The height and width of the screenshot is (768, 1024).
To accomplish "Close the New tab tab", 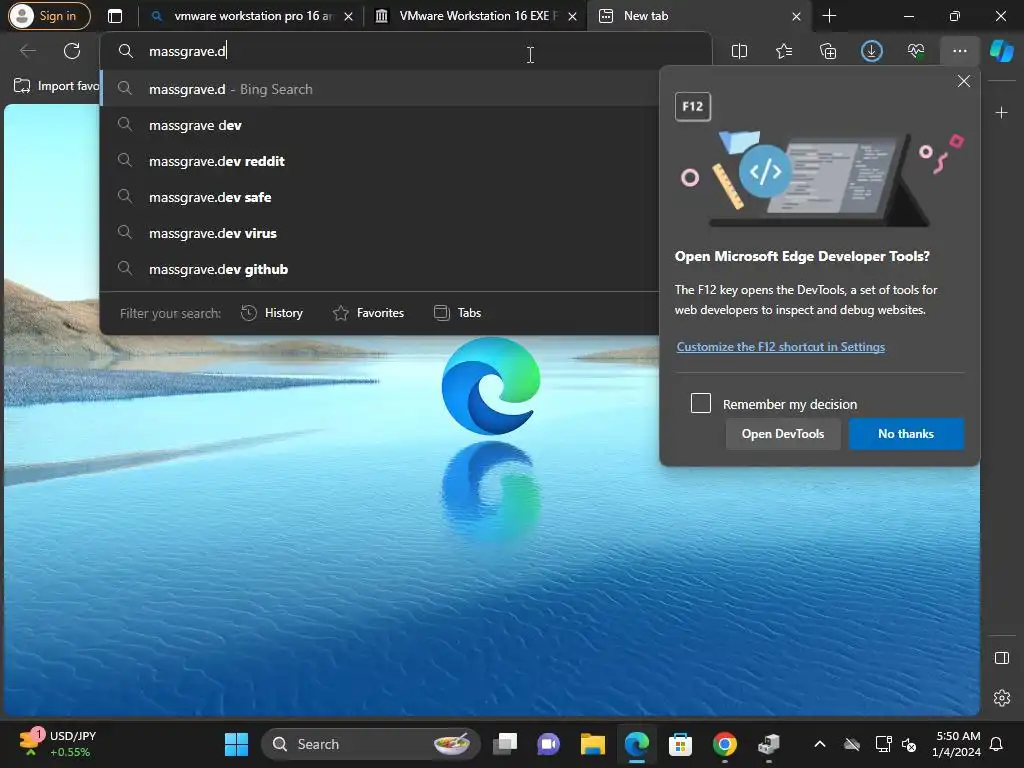I will (796, 16).
